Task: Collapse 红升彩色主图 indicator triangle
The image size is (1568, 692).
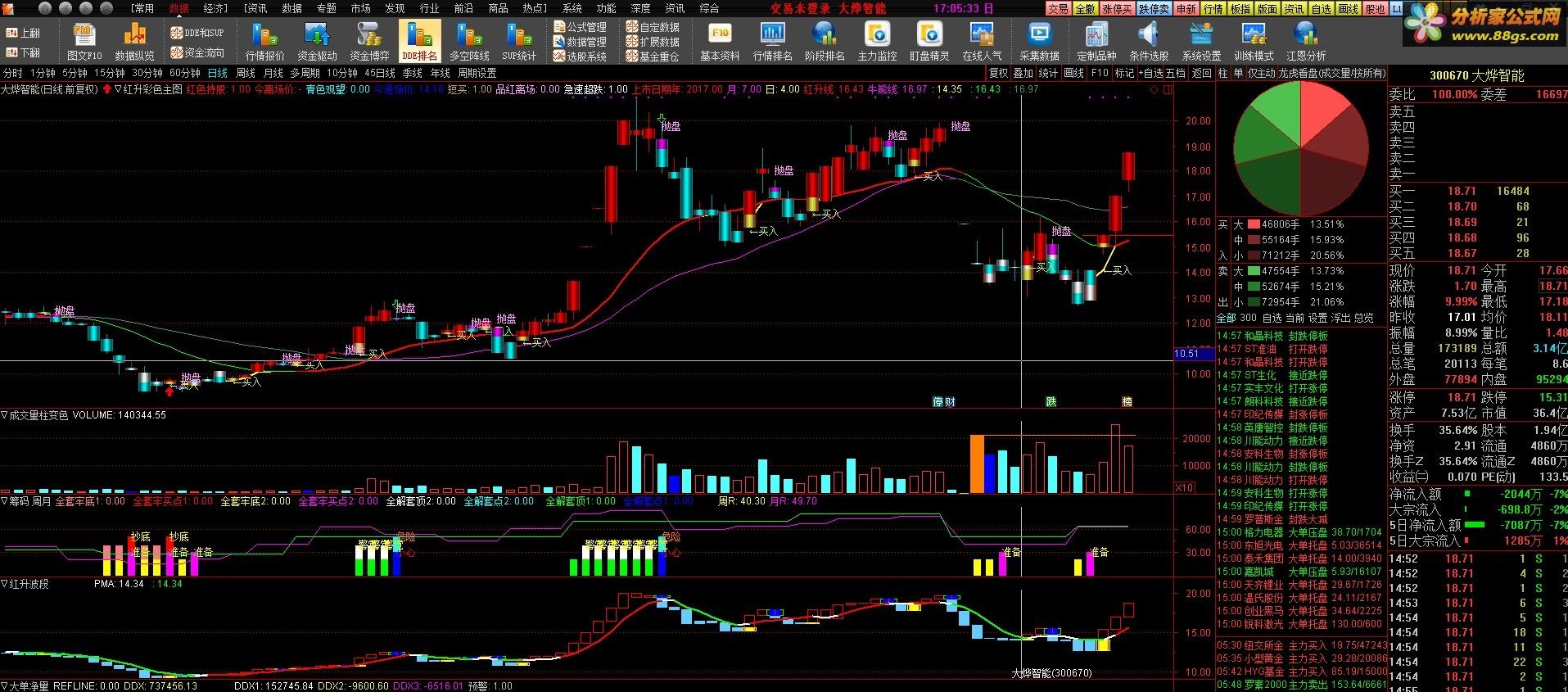Action: 119,89
